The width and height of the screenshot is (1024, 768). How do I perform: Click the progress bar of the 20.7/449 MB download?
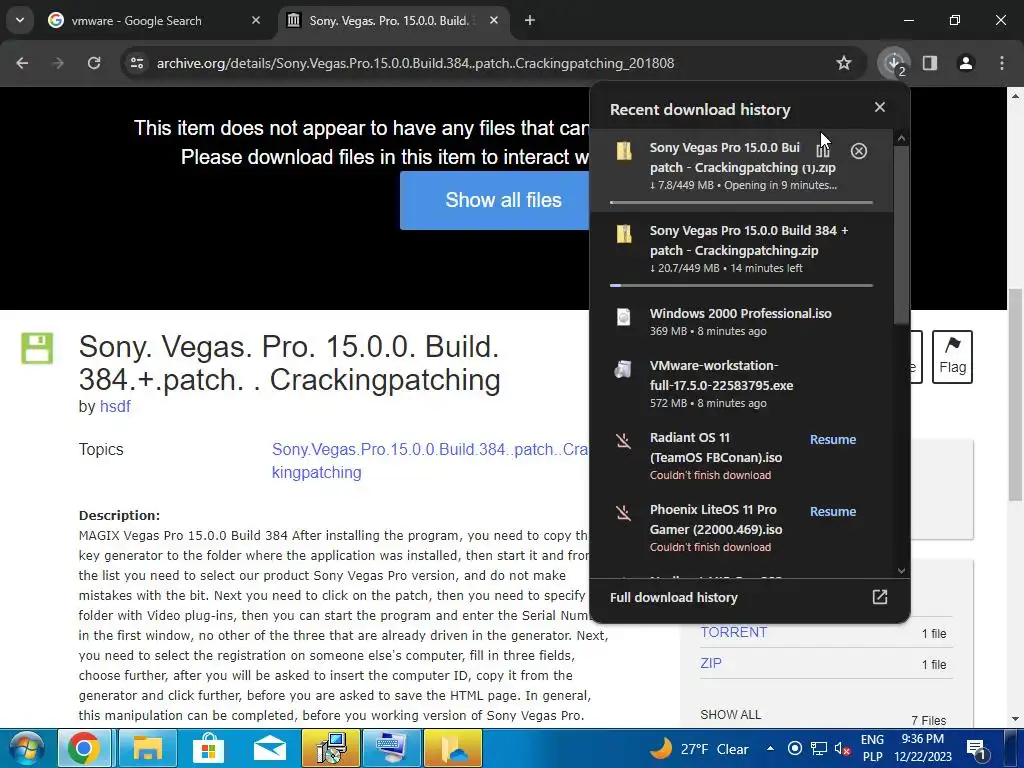tap(741, 285)
